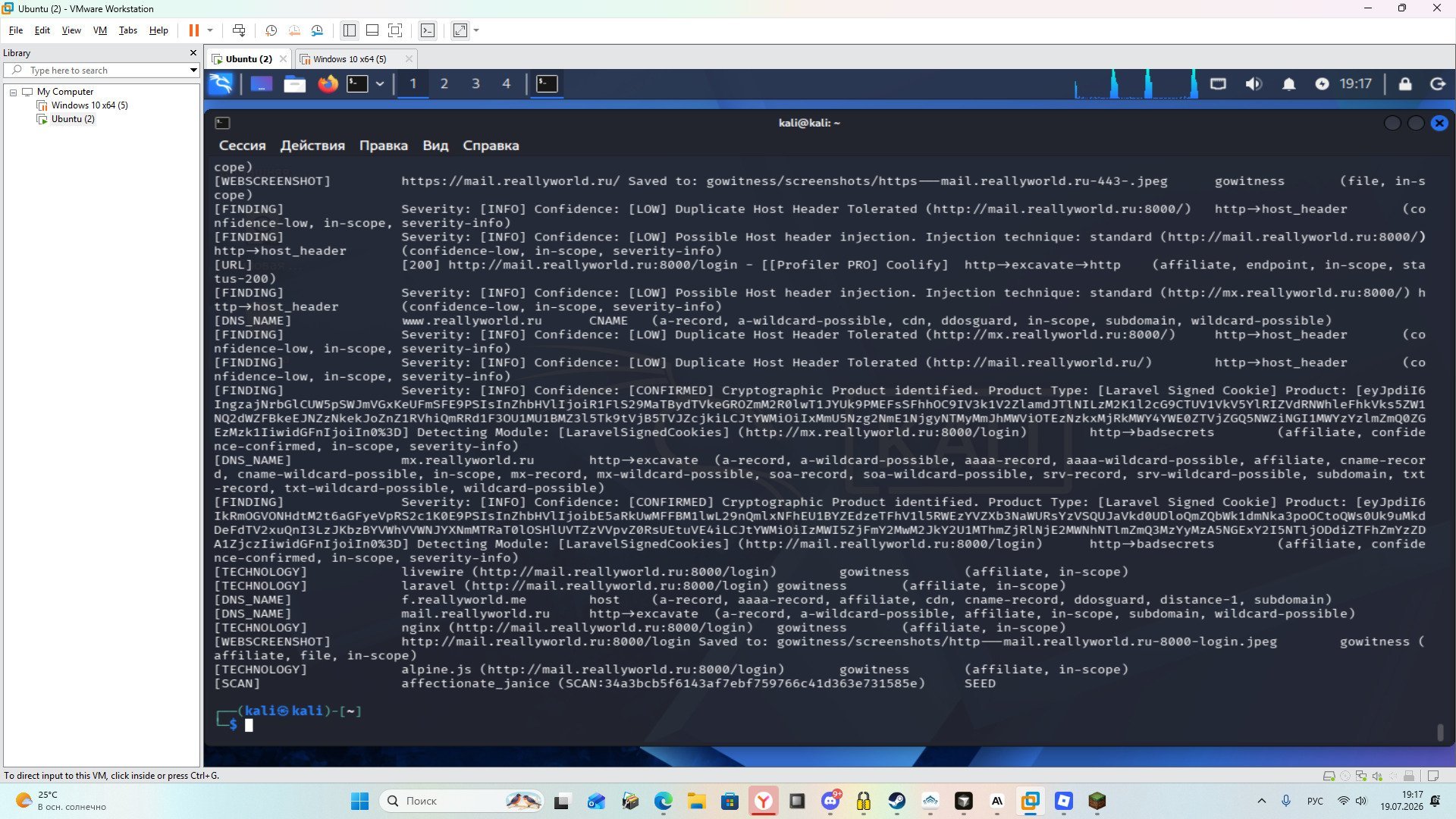Show the desktop from the Kali panel
Screen dimensions: 1456x819
(262, 83)
